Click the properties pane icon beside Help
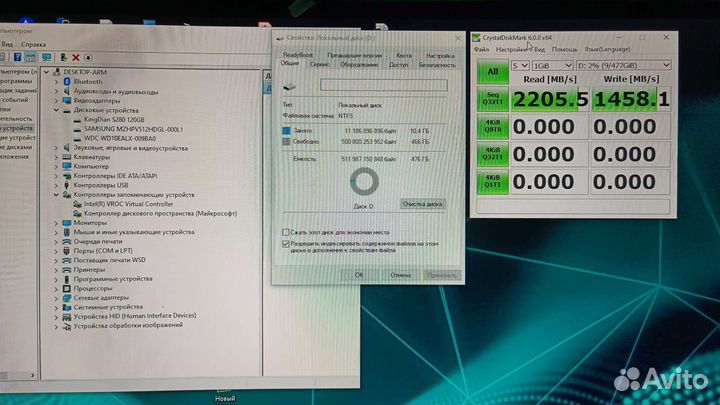 pyautogui.click(x=31, y=57)
